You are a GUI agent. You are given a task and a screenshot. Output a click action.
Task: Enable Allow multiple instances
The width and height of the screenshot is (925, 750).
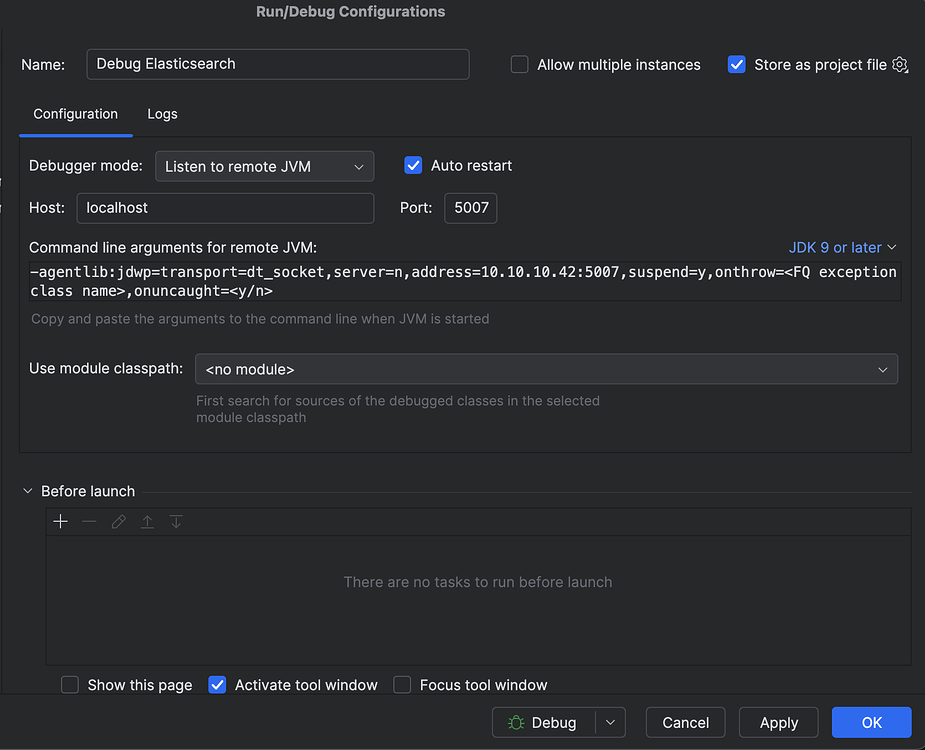point(519,64)
